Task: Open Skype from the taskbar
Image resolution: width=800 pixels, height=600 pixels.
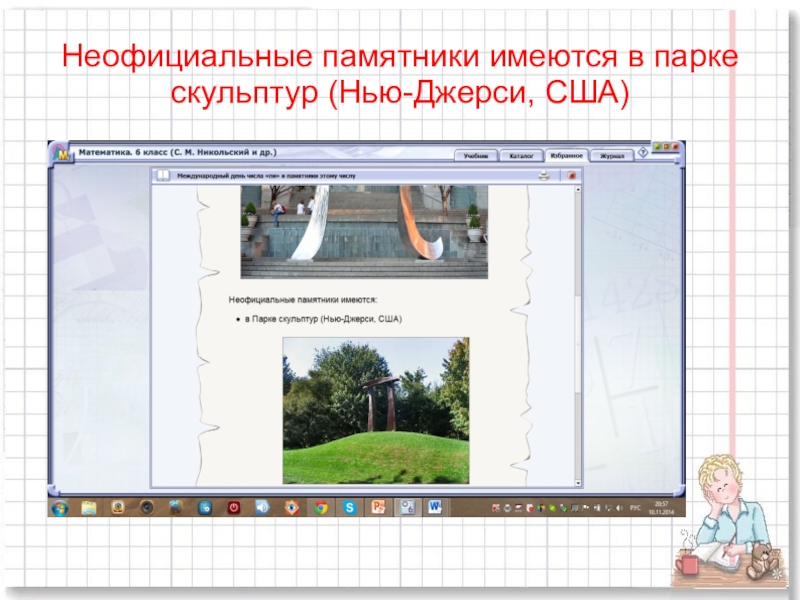Action: (349, 508)
